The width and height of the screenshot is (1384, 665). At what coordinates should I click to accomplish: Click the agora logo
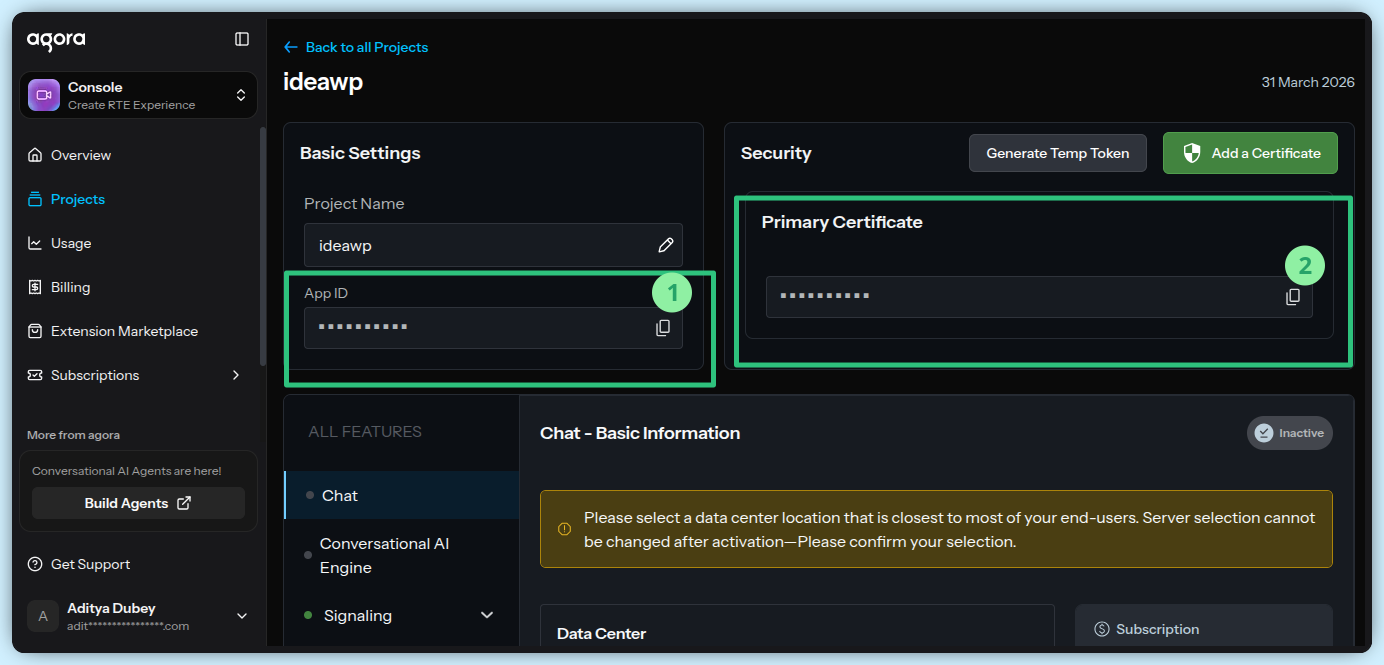coord(56,40)
